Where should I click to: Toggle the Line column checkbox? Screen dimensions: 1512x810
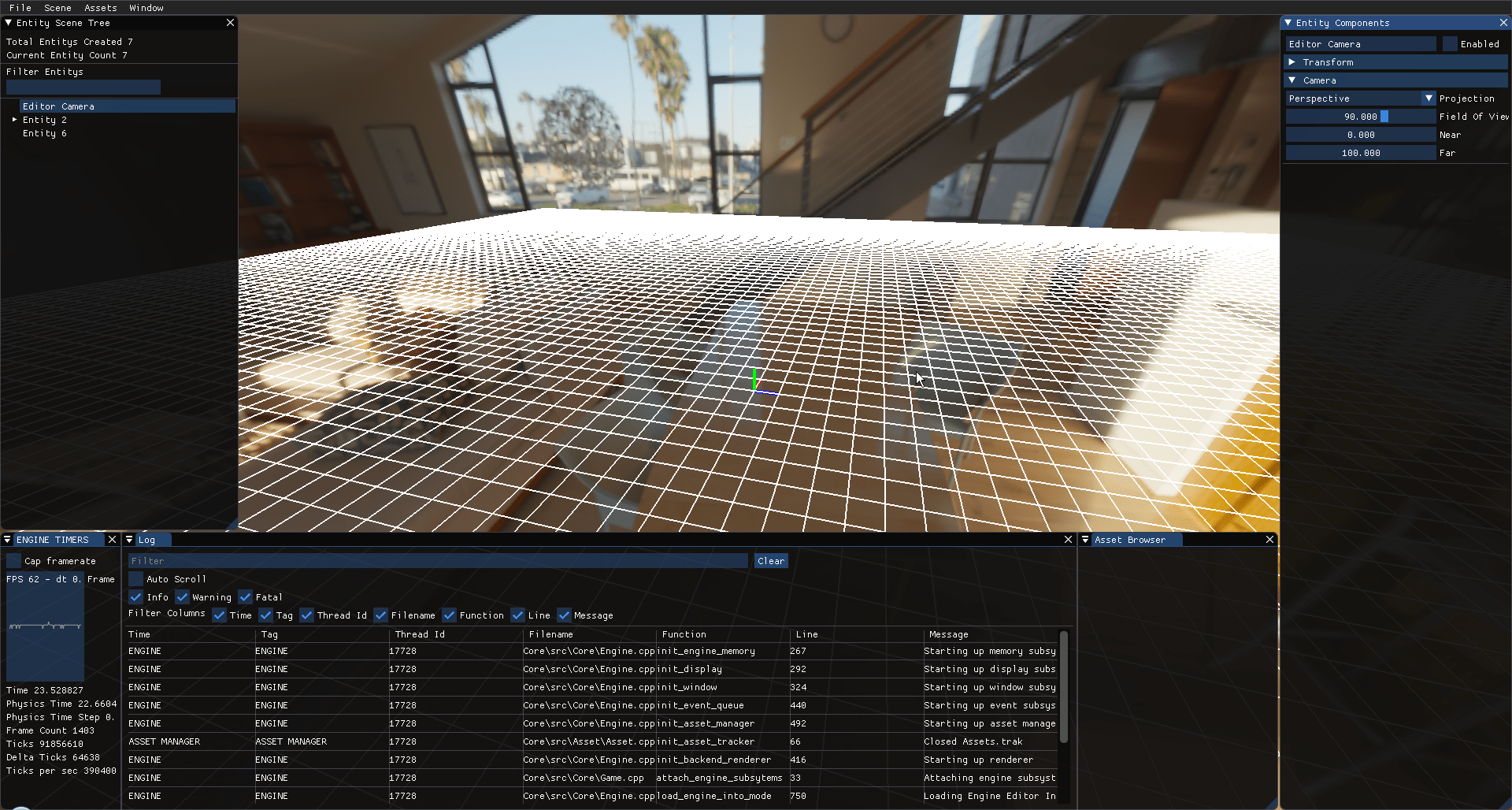(x=517, y=615)
